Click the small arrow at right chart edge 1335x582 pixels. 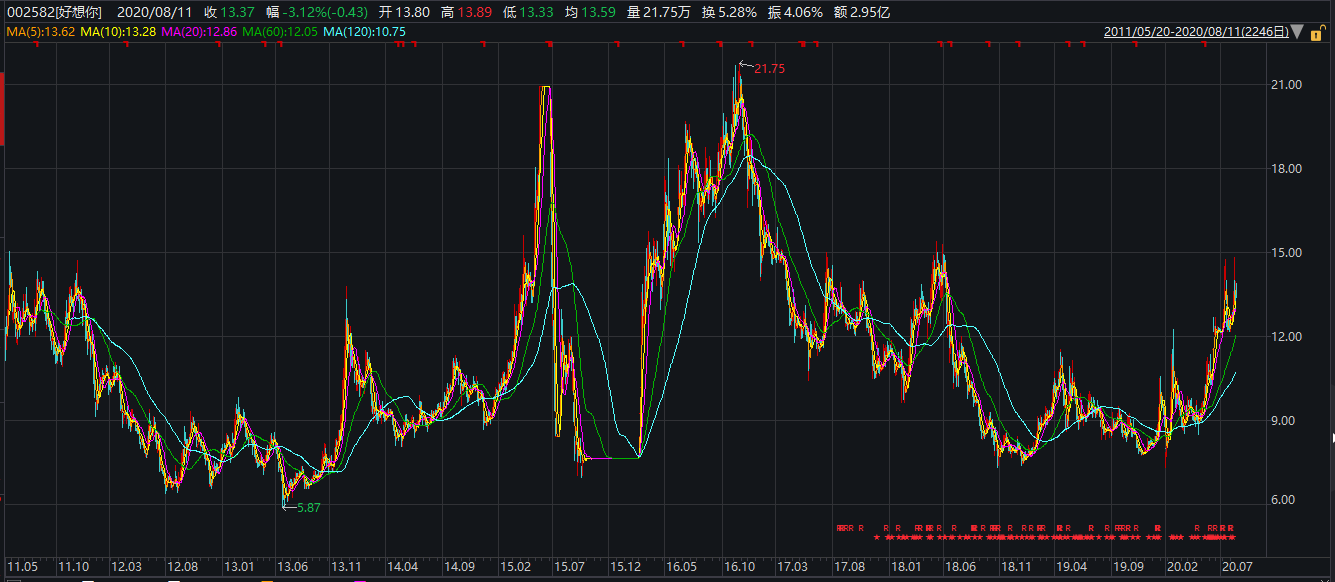pos(1331,438)
